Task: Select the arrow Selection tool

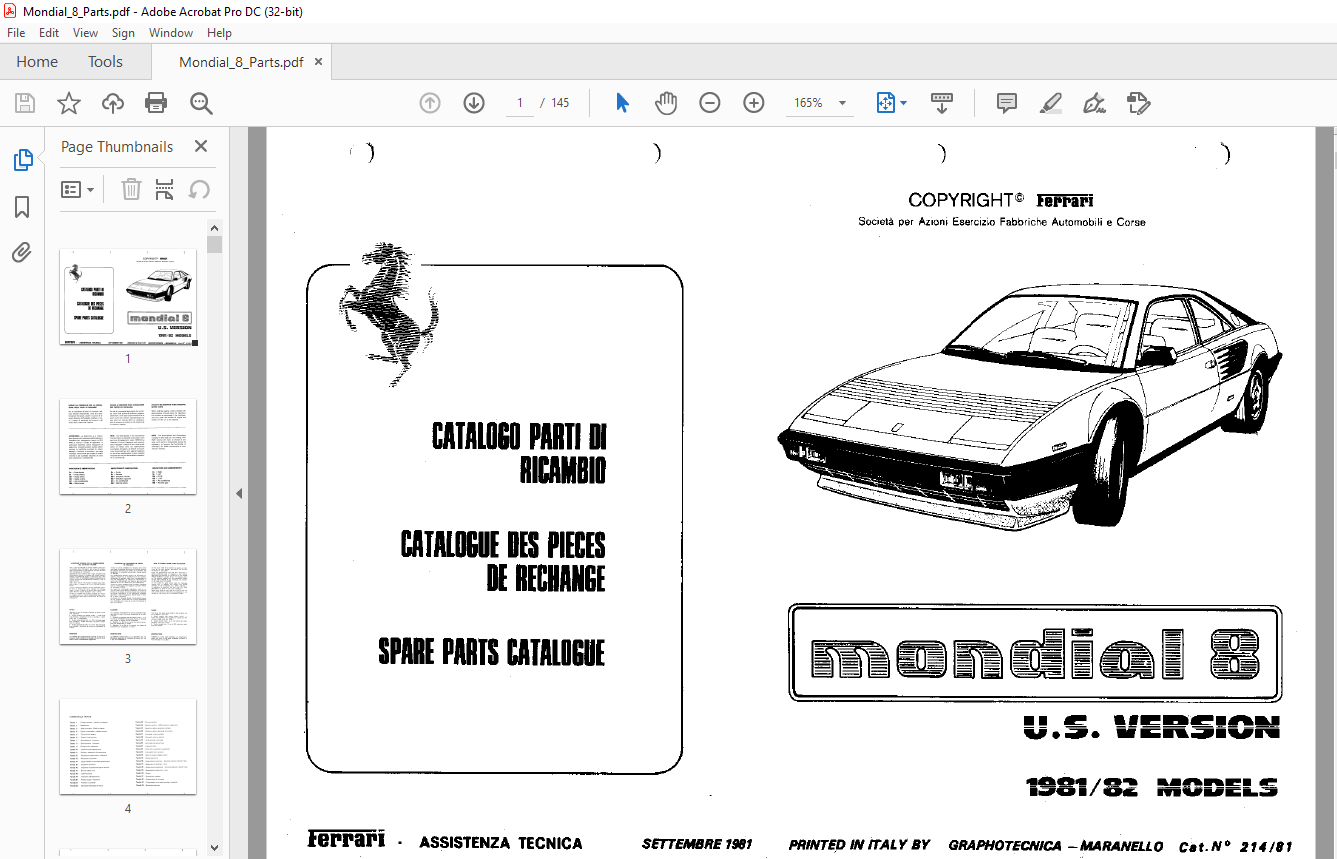Action: [x=622, y=103]
